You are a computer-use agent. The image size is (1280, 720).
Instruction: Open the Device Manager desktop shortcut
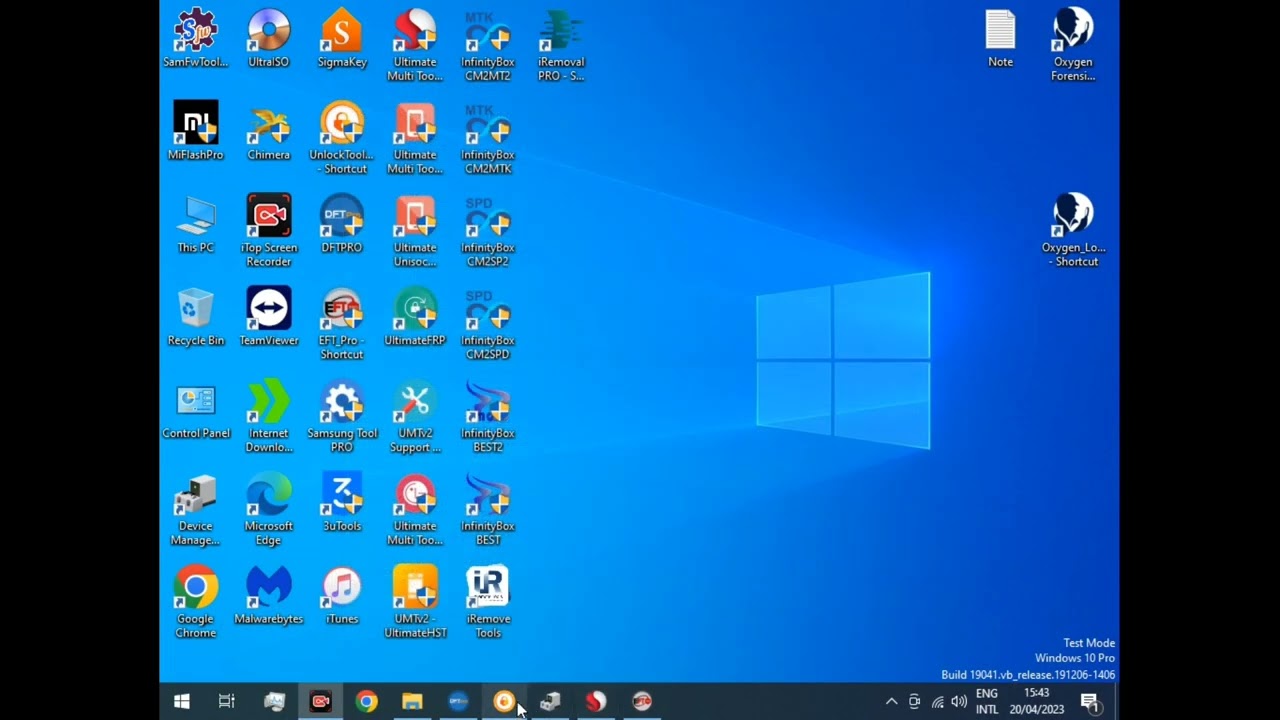point(195,510)
